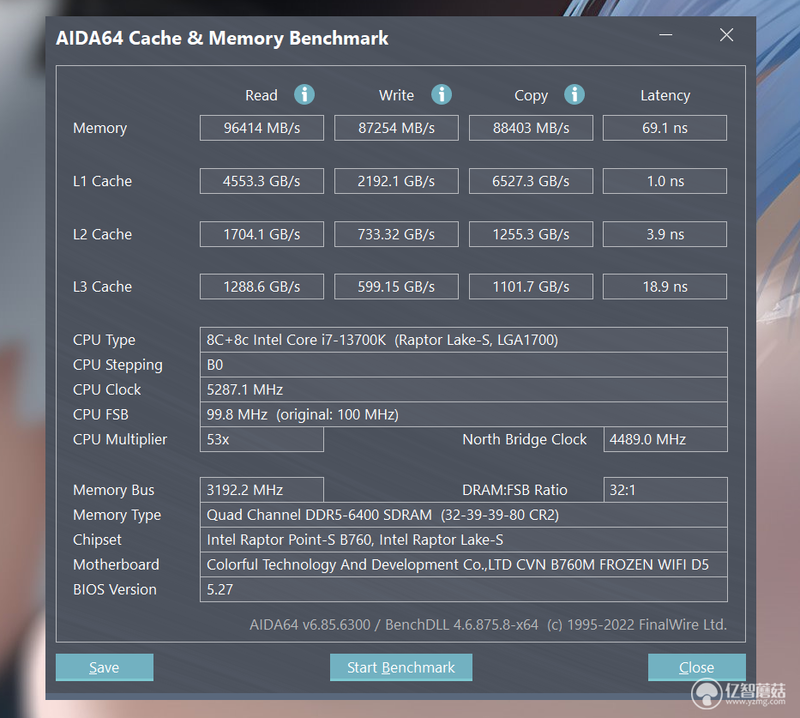This screenshot has width=800, height=718.
Task: Minimize the AIDA64 benchmark window
Action: (665, 35)
